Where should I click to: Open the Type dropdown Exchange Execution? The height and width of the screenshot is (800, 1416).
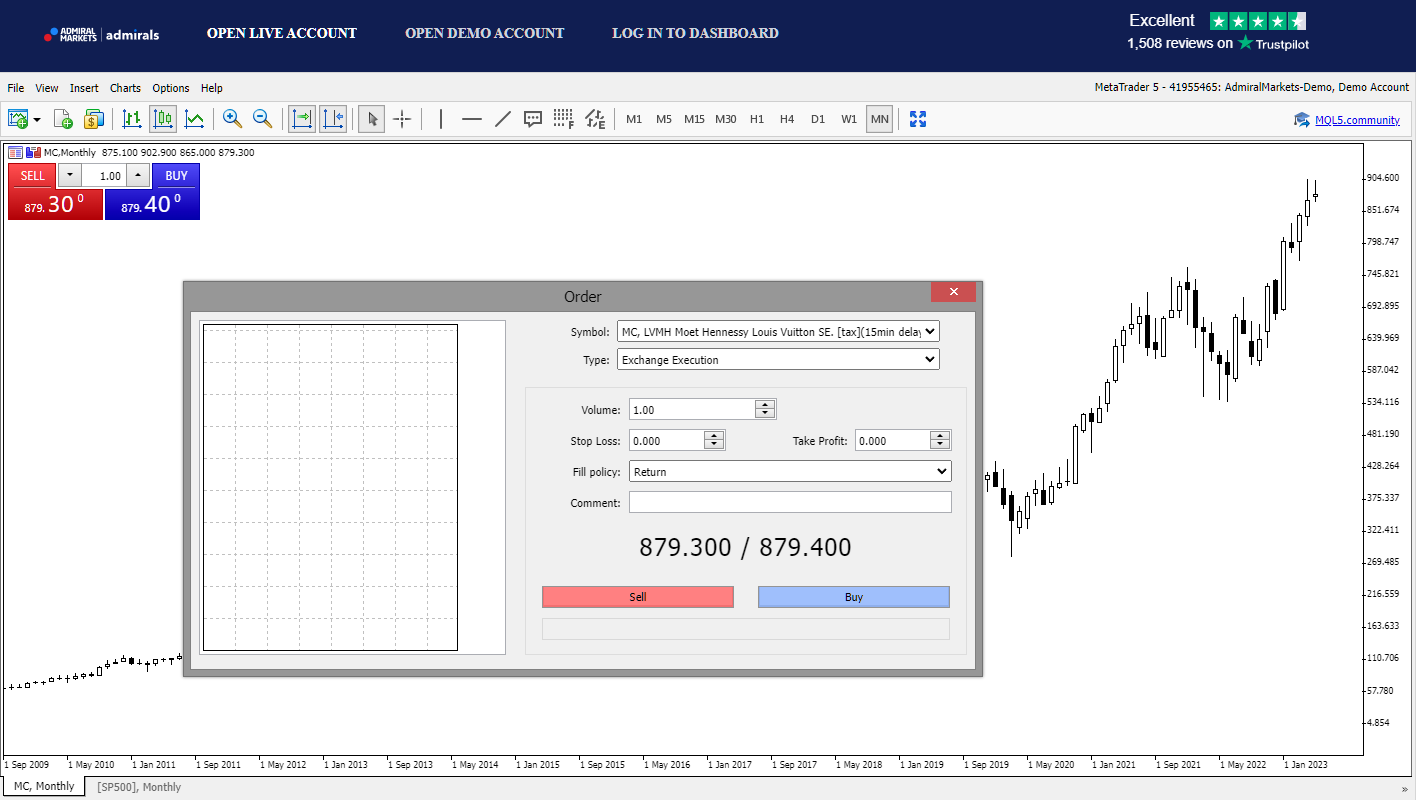click(x=779, y=359)
